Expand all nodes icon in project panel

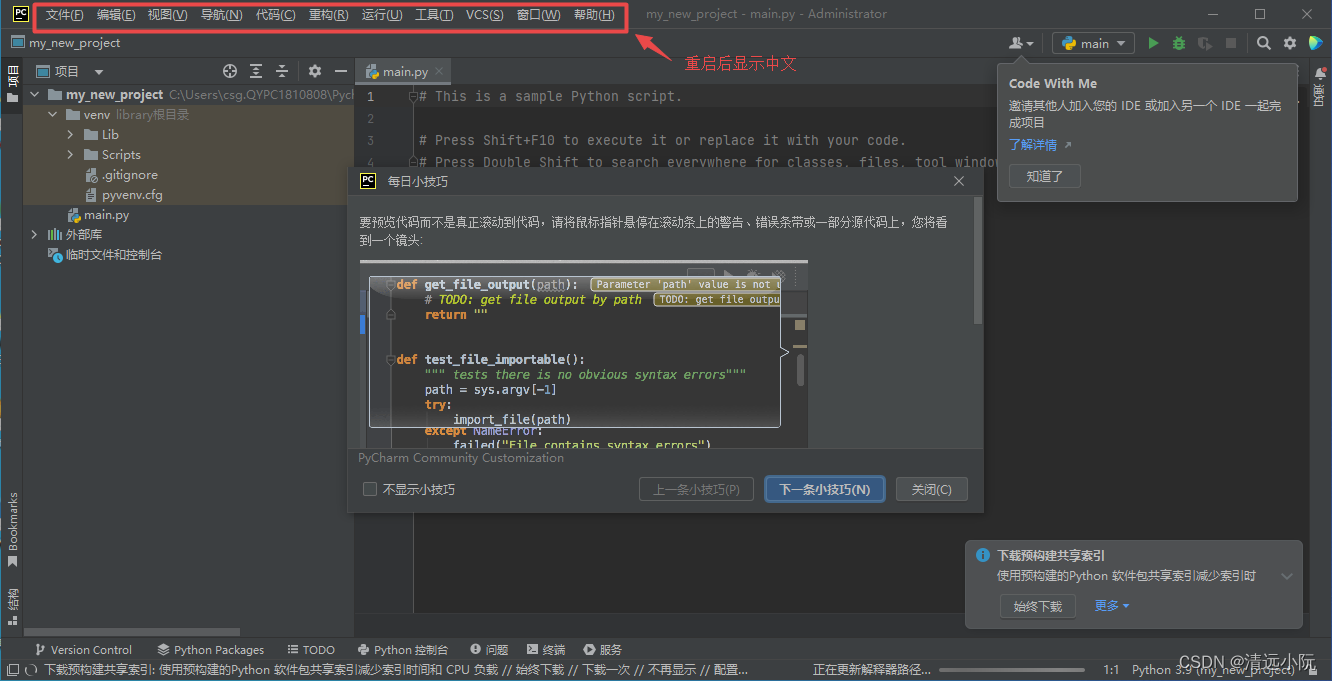click(x=256, y=71)
